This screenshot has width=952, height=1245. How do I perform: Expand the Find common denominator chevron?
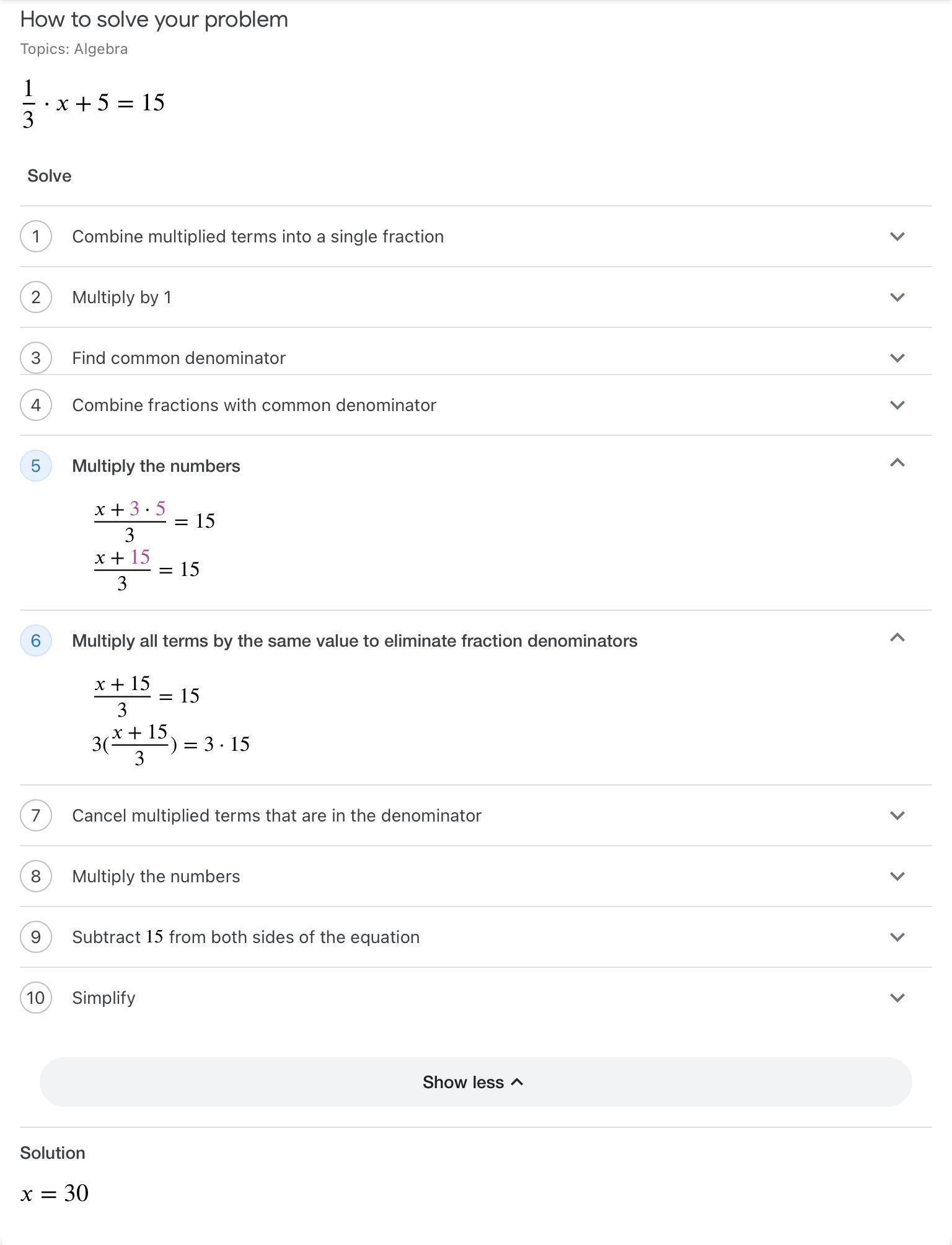coord(897,358)
